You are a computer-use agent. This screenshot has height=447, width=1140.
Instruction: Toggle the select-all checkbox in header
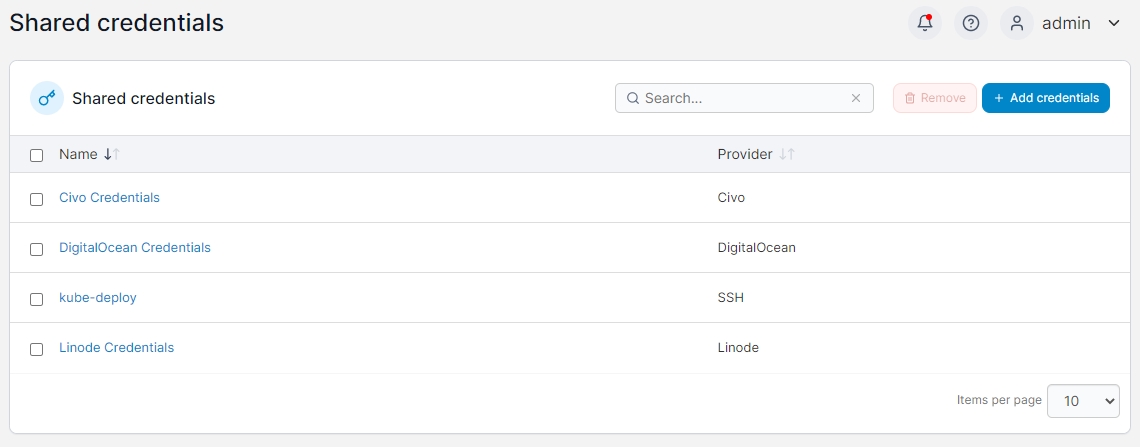coord(37,155)
